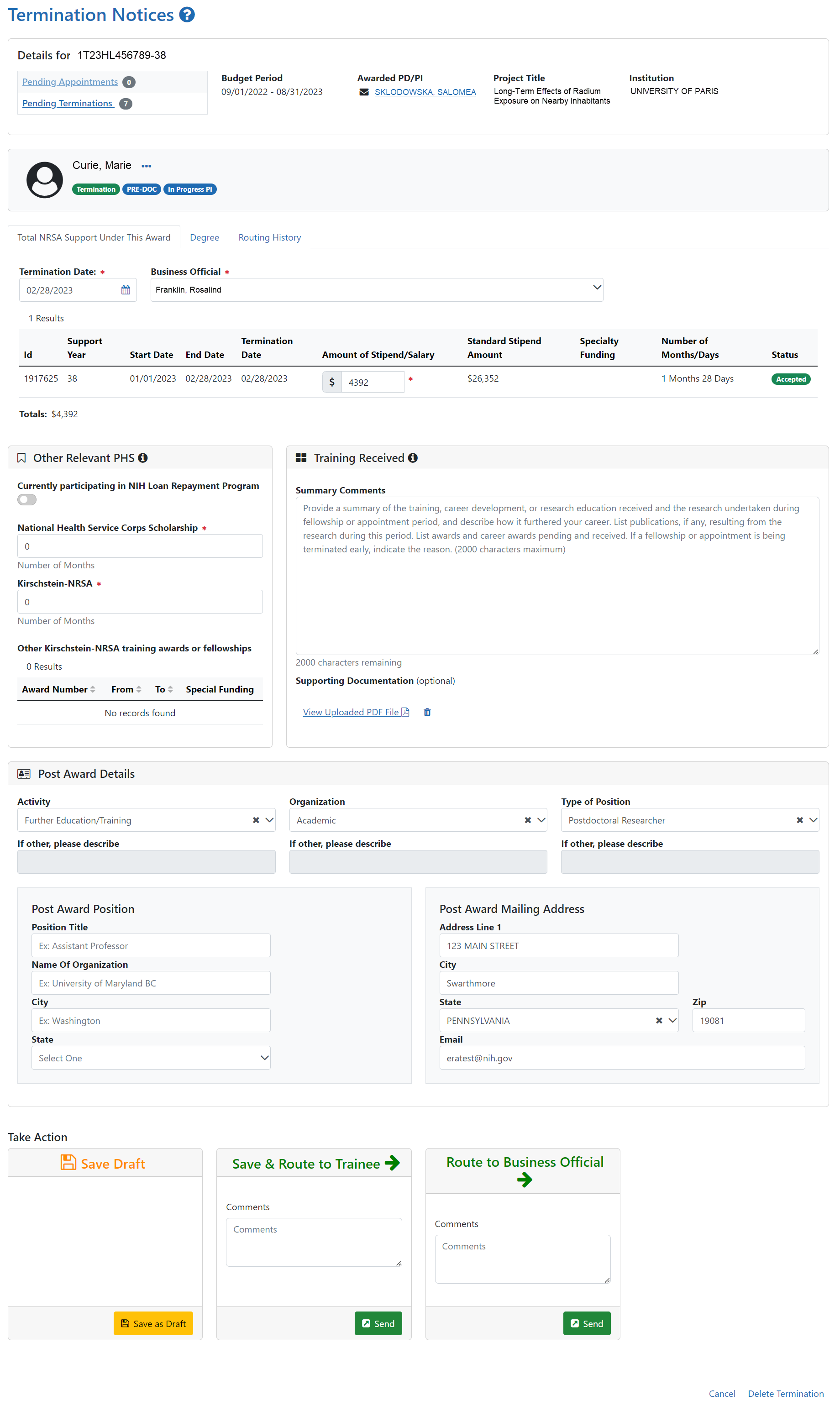Screen dimensions: 840x1406
Task: Click Save as Draft button
Action: (153, 1323)
